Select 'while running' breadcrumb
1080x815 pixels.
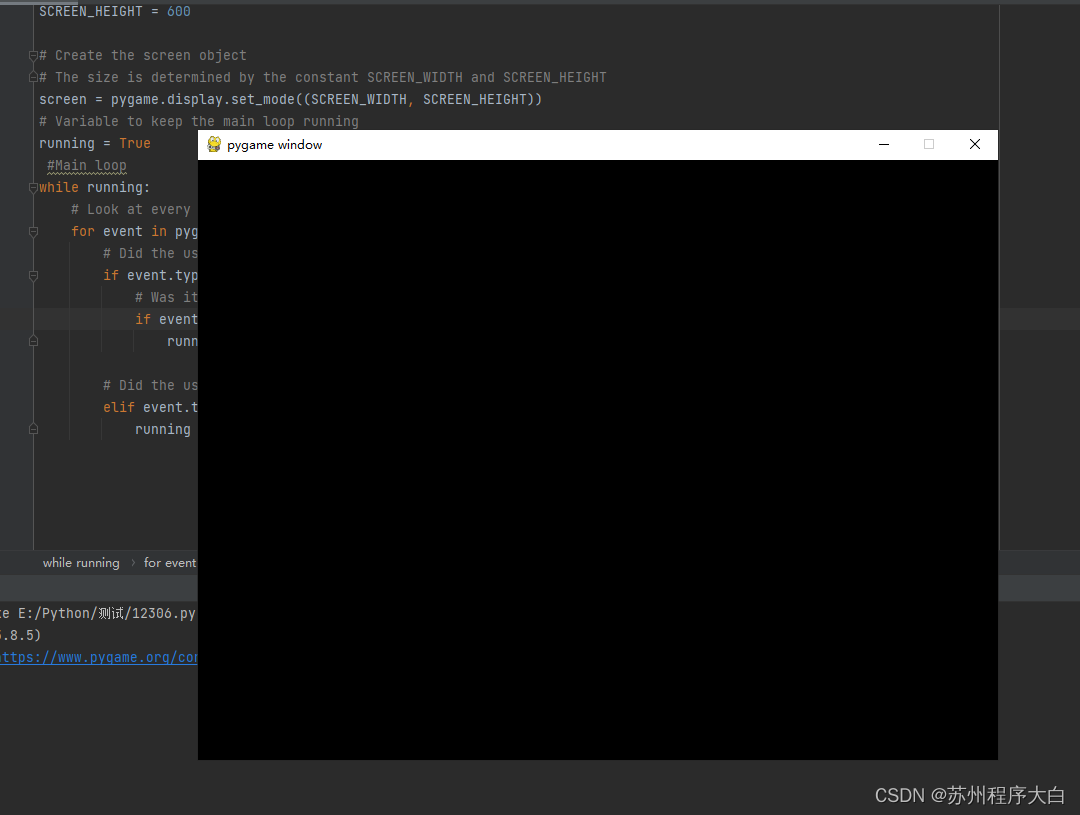[81, 563]
